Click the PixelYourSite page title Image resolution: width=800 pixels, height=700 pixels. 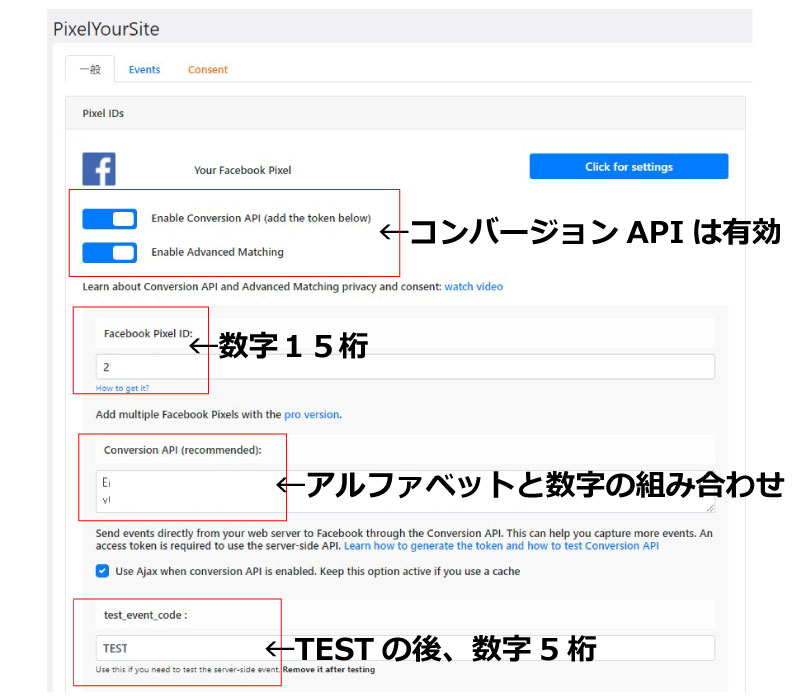click(106, 29)
